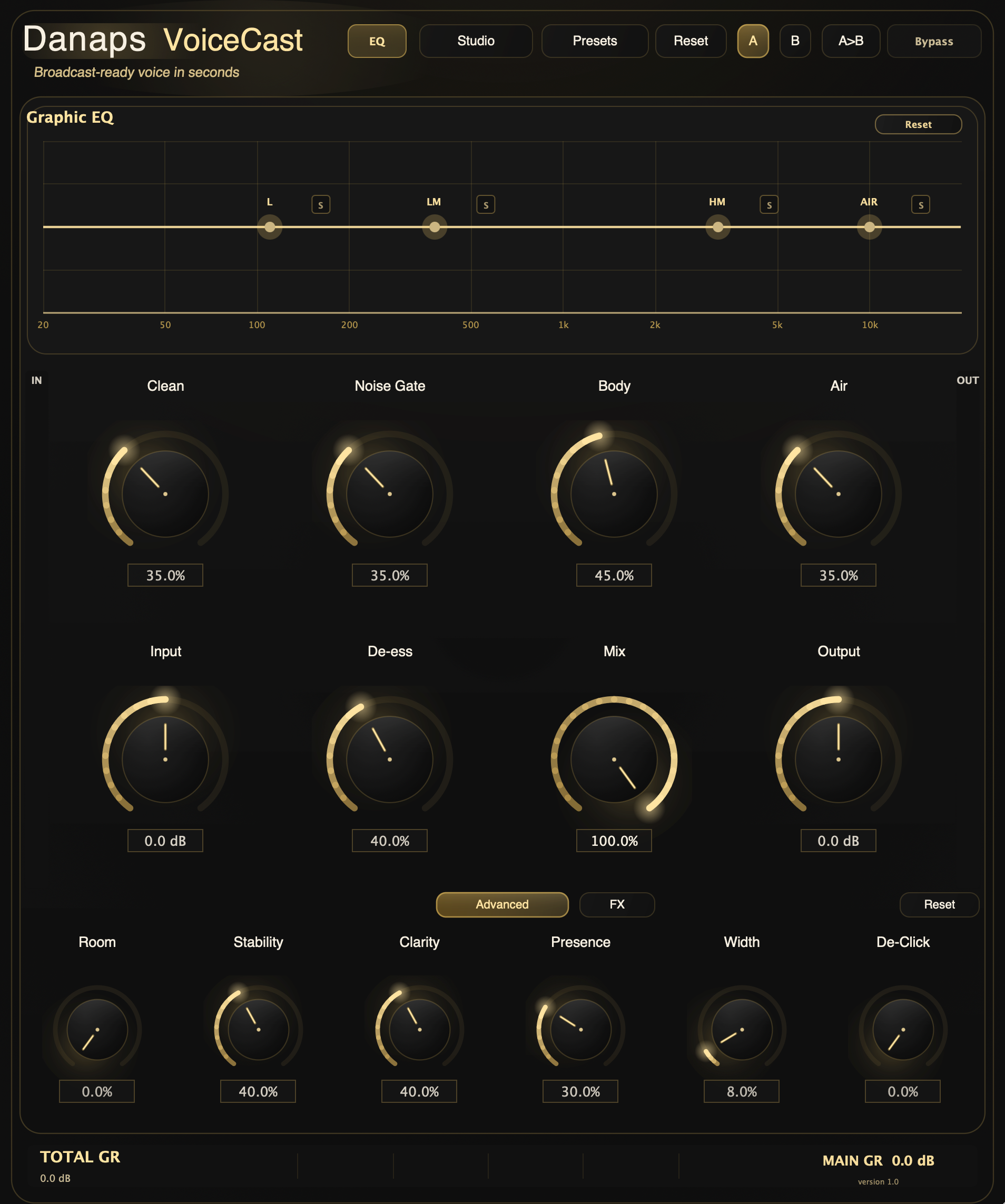Toggle solo for the LM band
This screenshot has width=1005, height=1204.
(x=486, y=205)
